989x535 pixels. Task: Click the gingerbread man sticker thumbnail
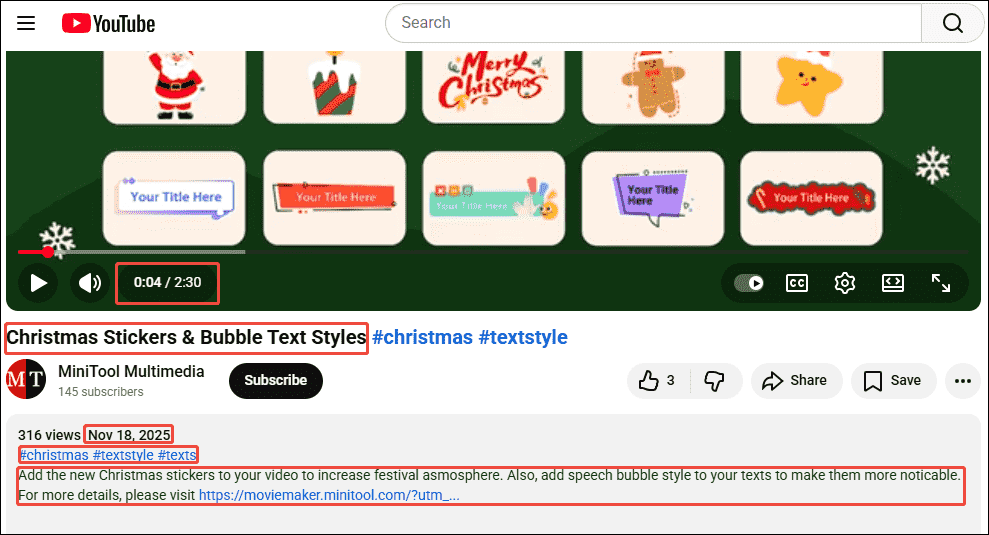coord(652,86)
